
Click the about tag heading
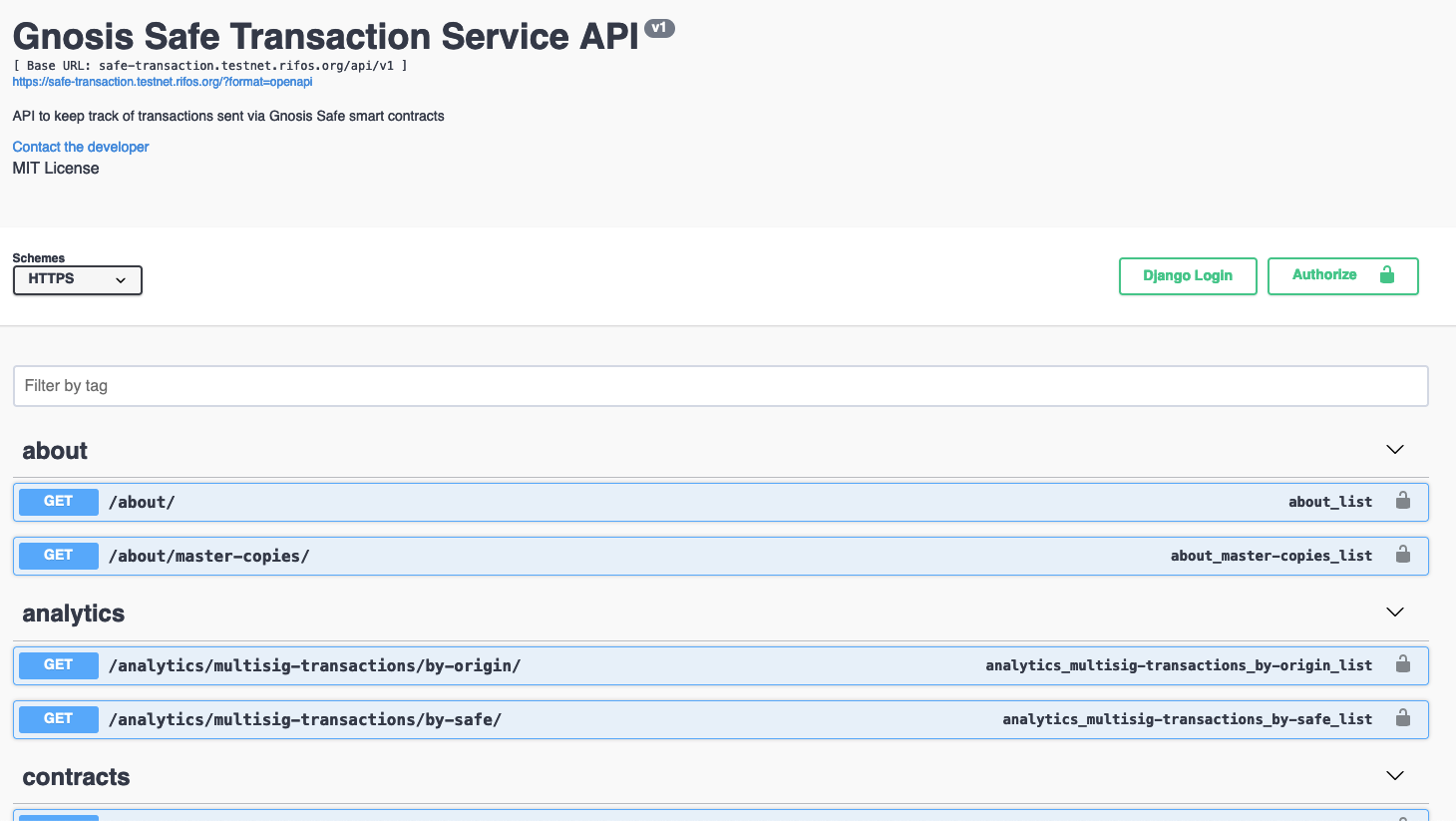pos(55,451)
